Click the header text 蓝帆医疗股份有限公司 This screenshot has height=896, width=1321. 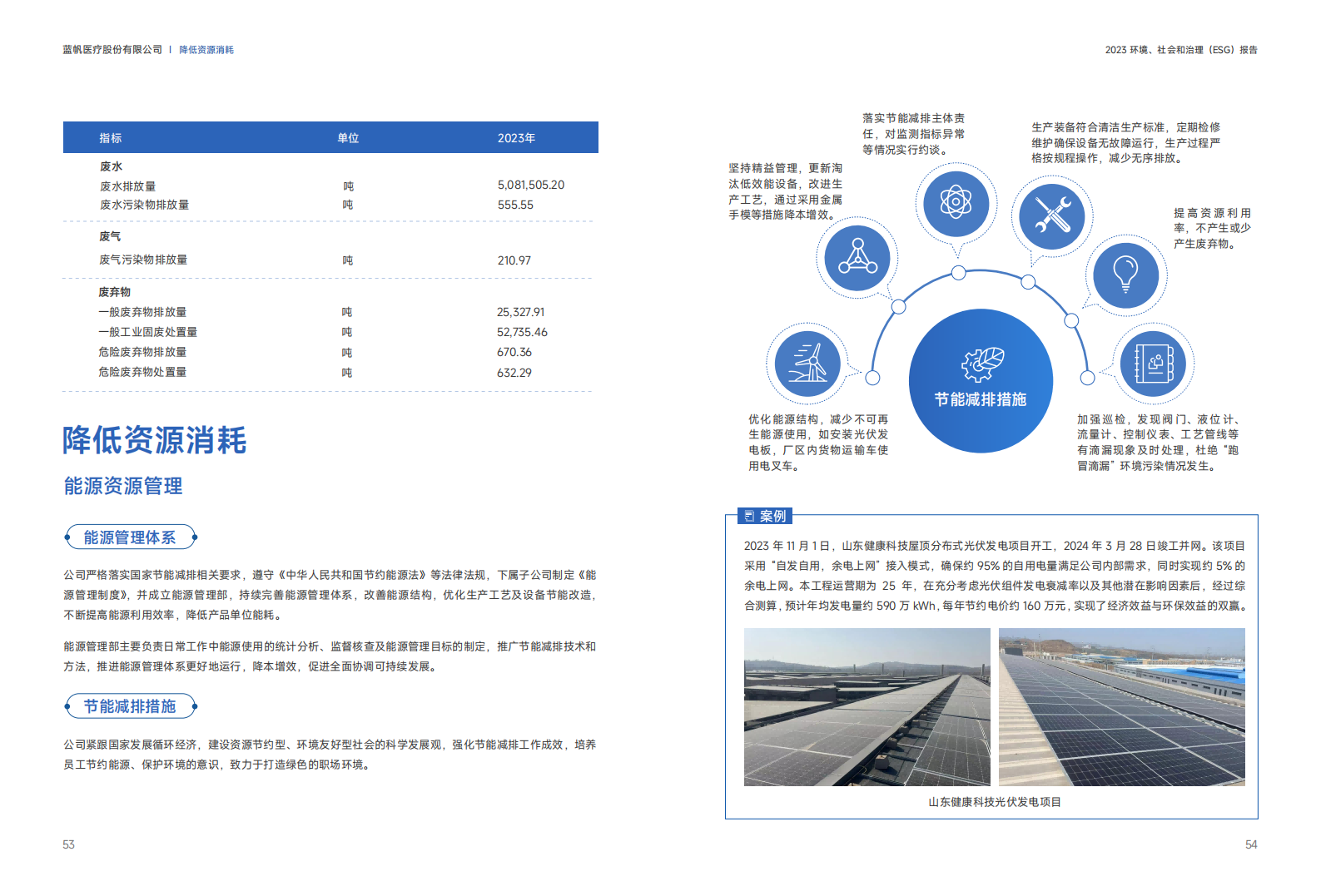(x=112, y=50)
